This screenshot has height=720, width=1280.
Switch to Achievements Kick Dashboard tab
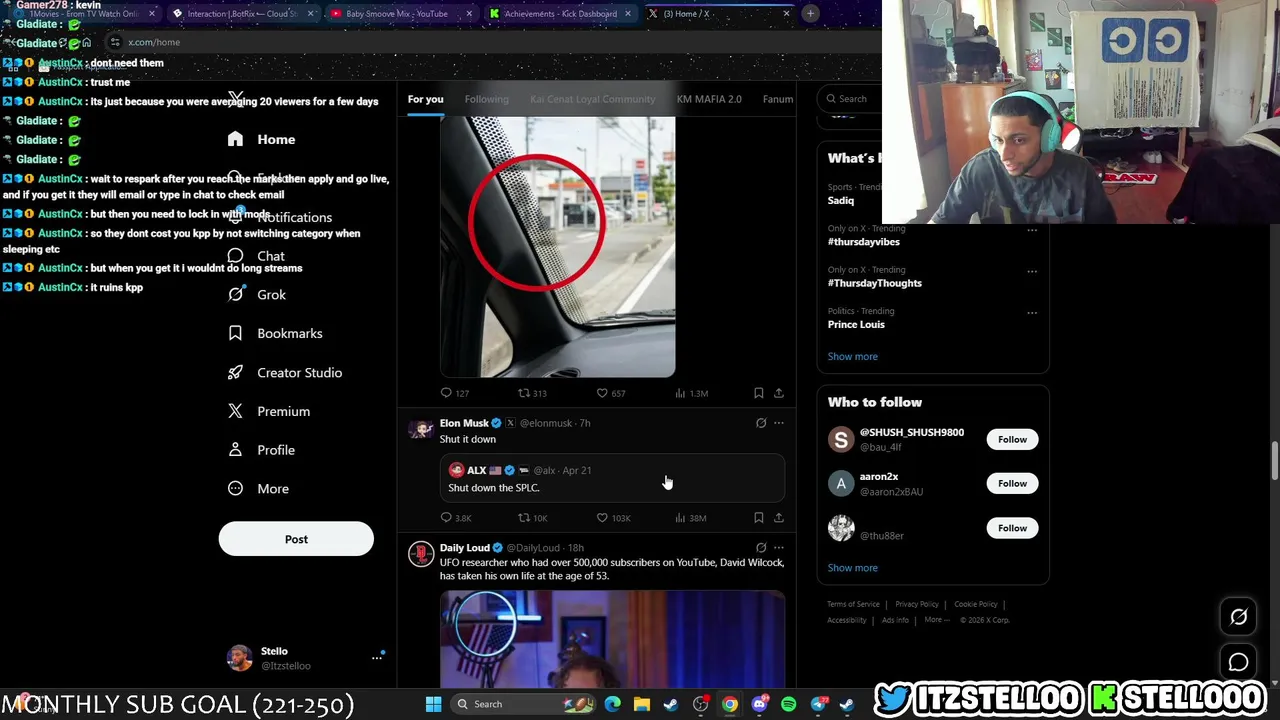[x=560, y=14]
